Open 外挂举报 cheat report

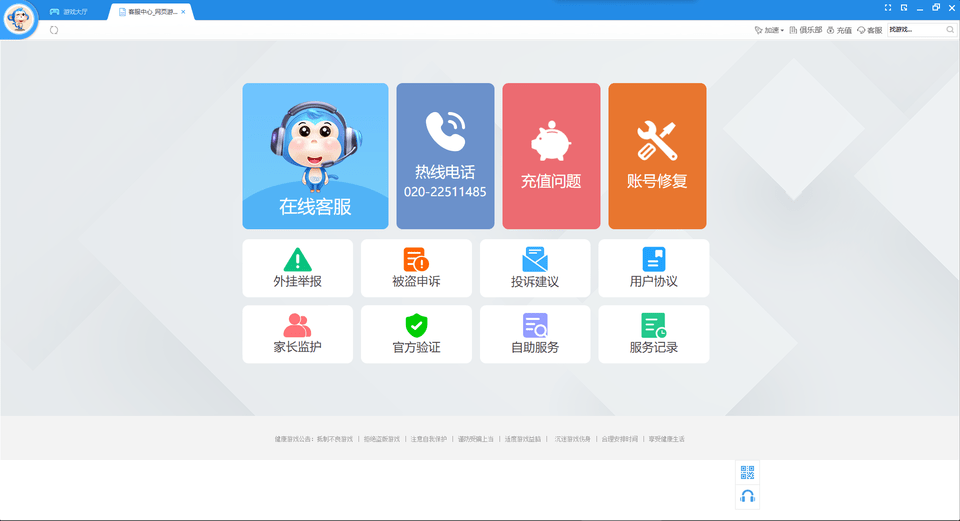297,268
